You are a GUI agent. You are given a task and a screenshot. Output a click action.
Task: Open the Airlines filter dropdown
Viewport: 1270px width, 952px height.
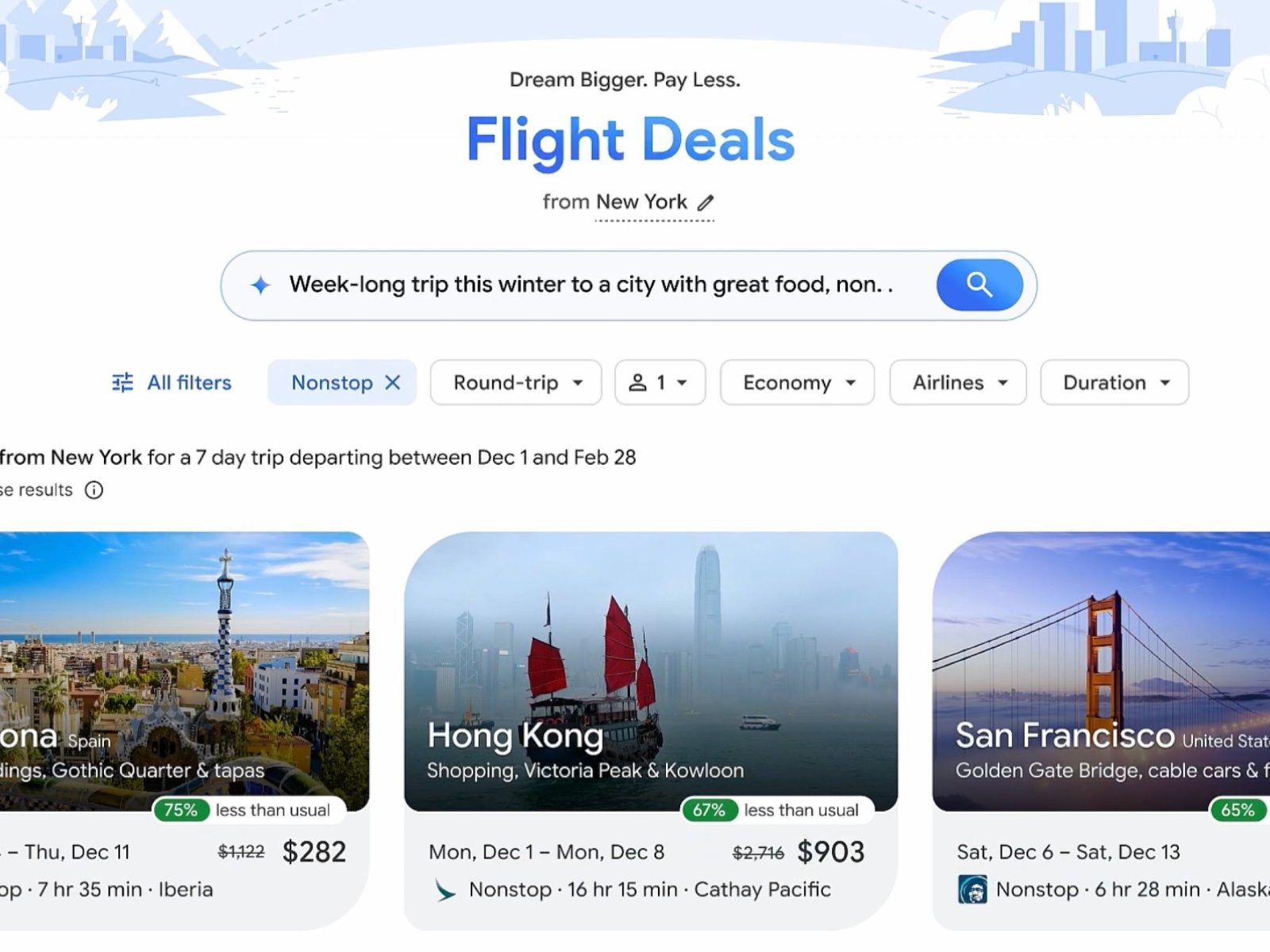click(x=958, y=382)
